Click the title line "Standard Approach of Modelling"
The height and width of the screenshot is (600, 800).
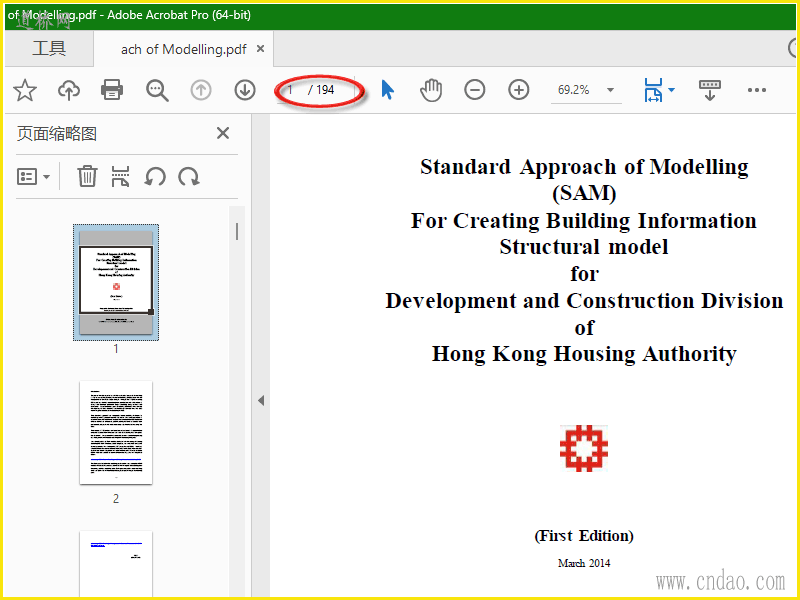[584, 167]
